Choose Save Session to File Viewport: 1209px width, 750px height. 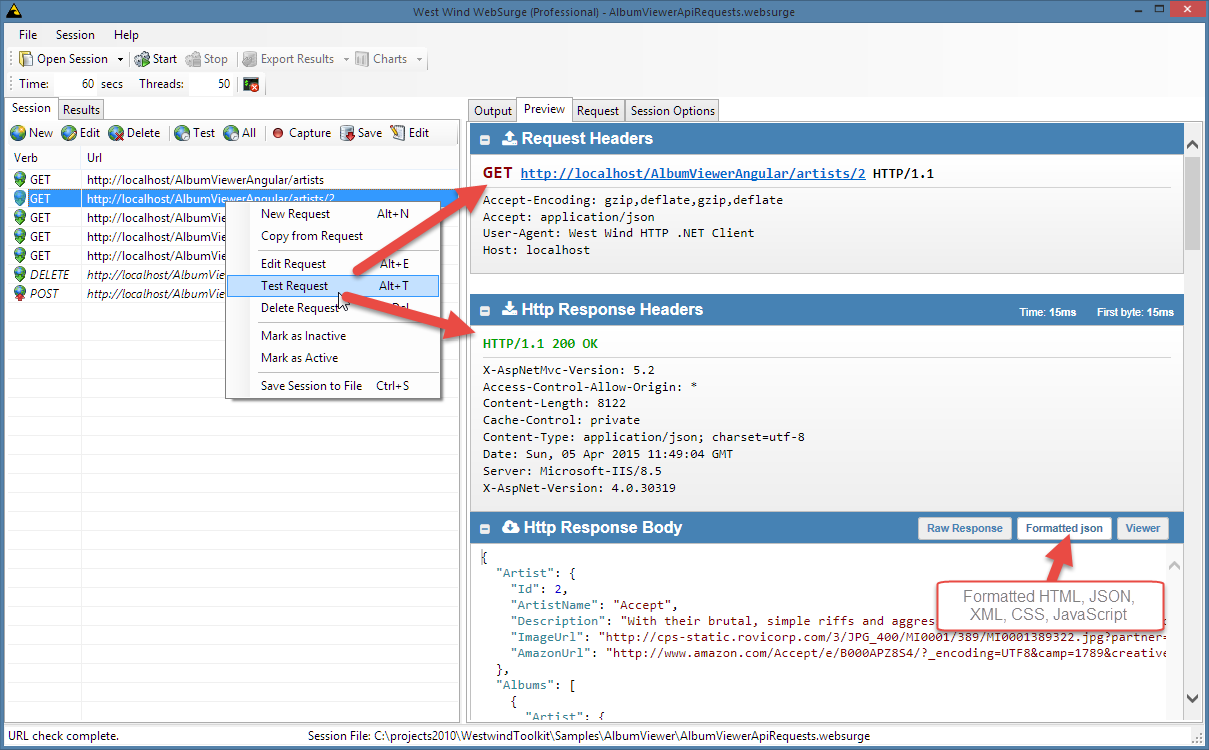[333, 386]
